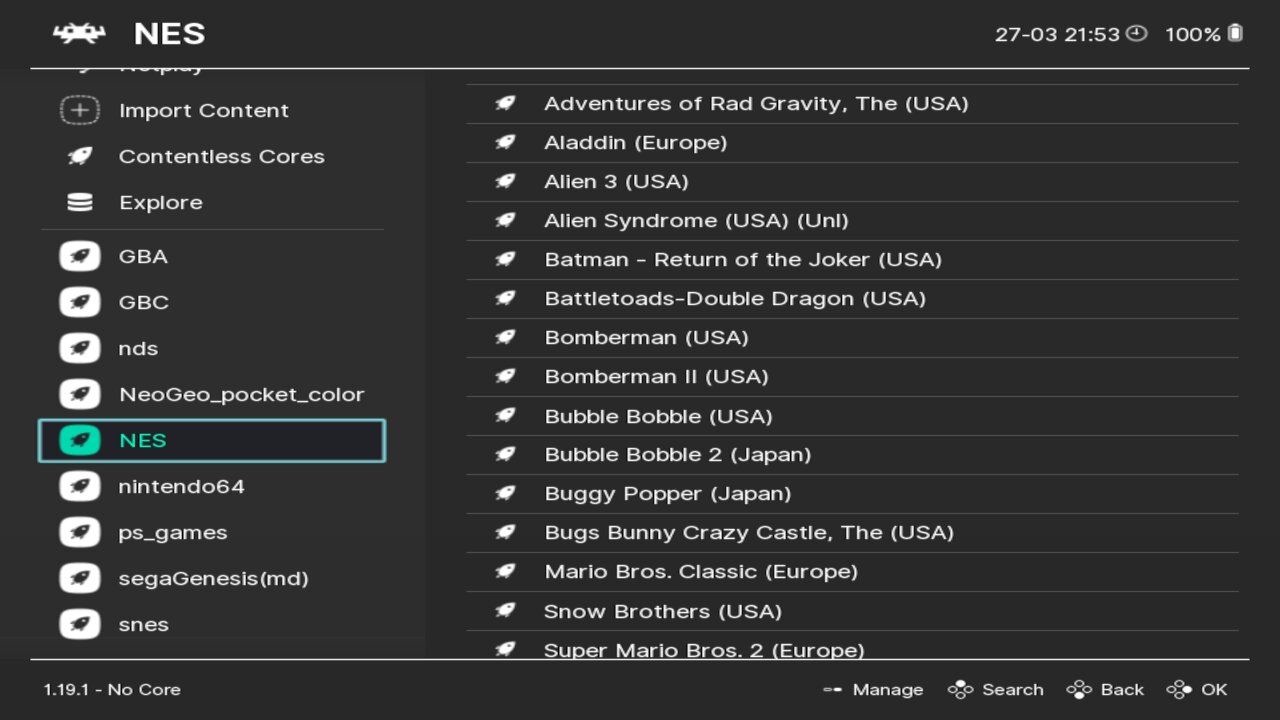Click the rocket icon beside Aladdin (Europe)
The width and height of the screenshot is (1280, 720).
506,142
